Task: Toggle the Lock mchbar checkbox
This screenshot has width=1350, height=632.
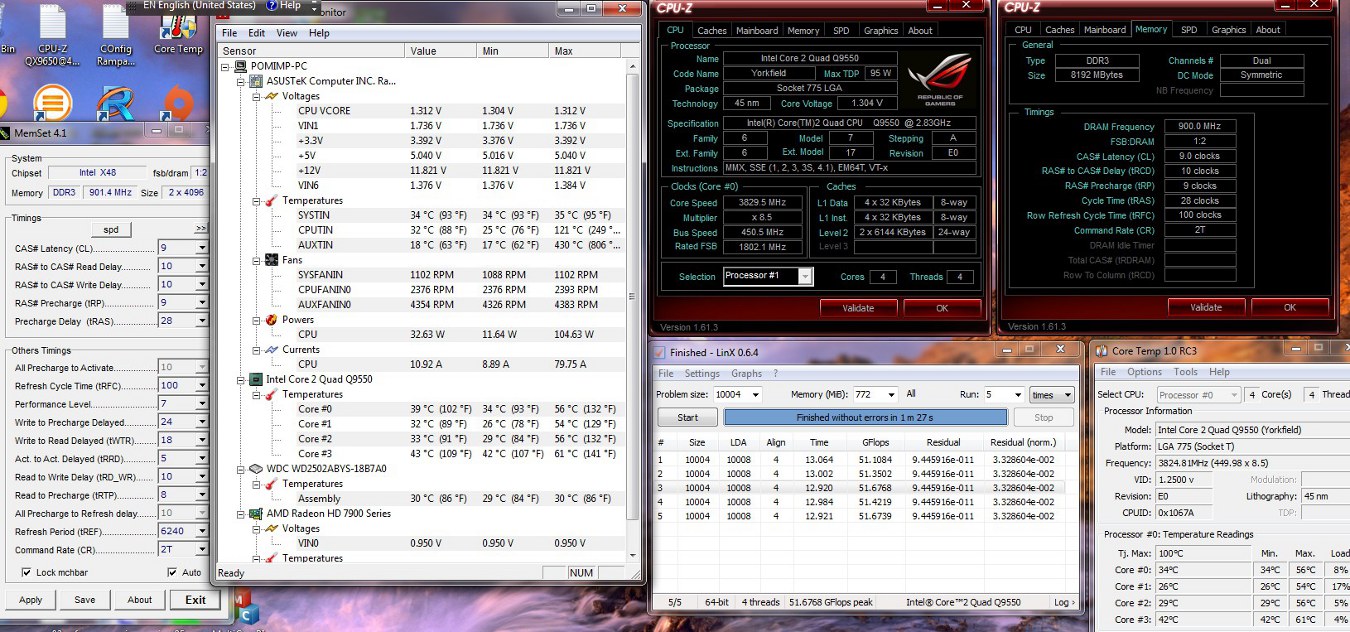Action: (x=26, y=573)
